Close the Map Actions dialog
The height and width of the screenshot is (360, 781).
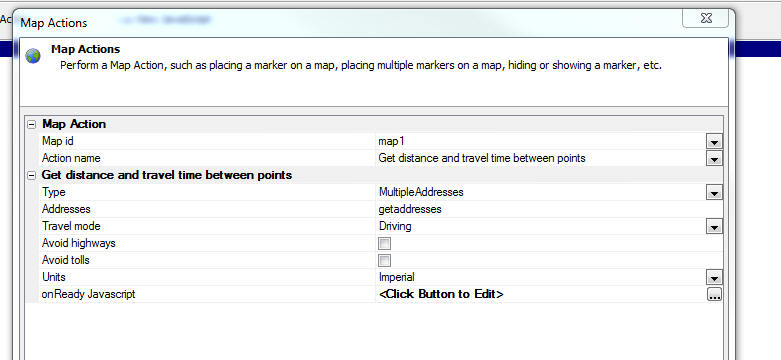click(x=705, y=18)
